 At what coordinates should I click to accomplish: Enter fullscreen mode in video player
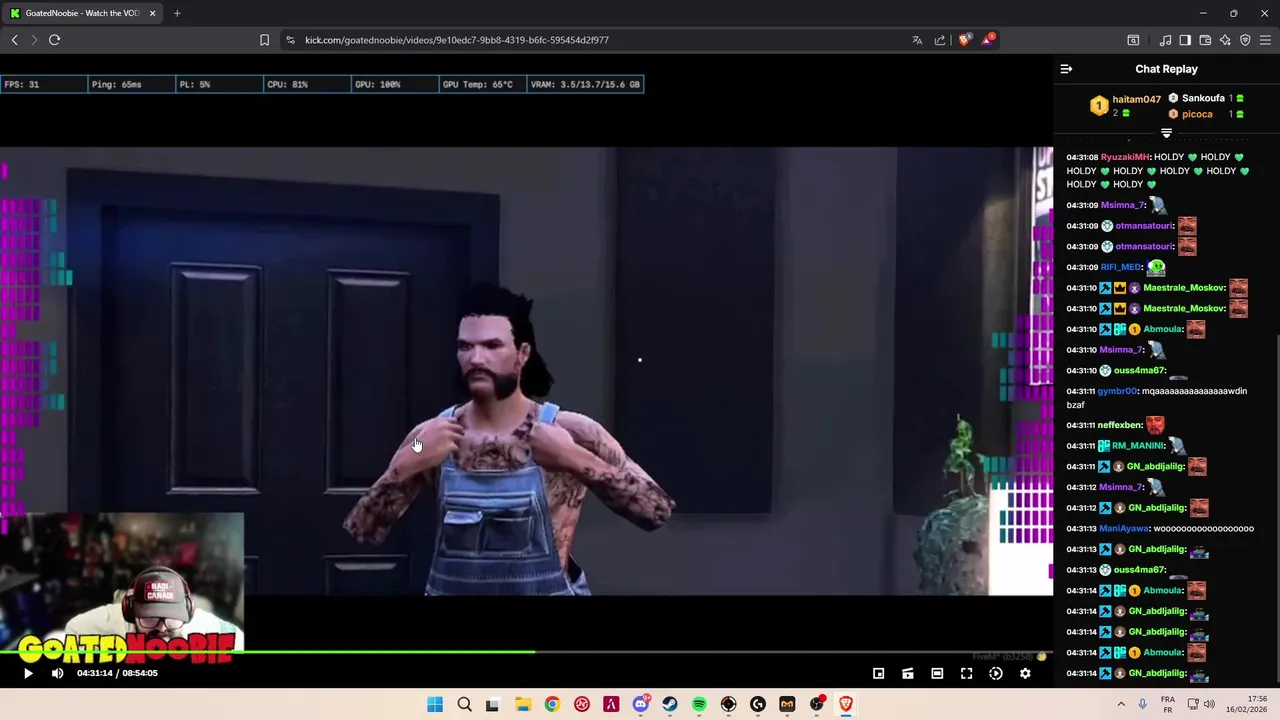click(x=966, y=673)
